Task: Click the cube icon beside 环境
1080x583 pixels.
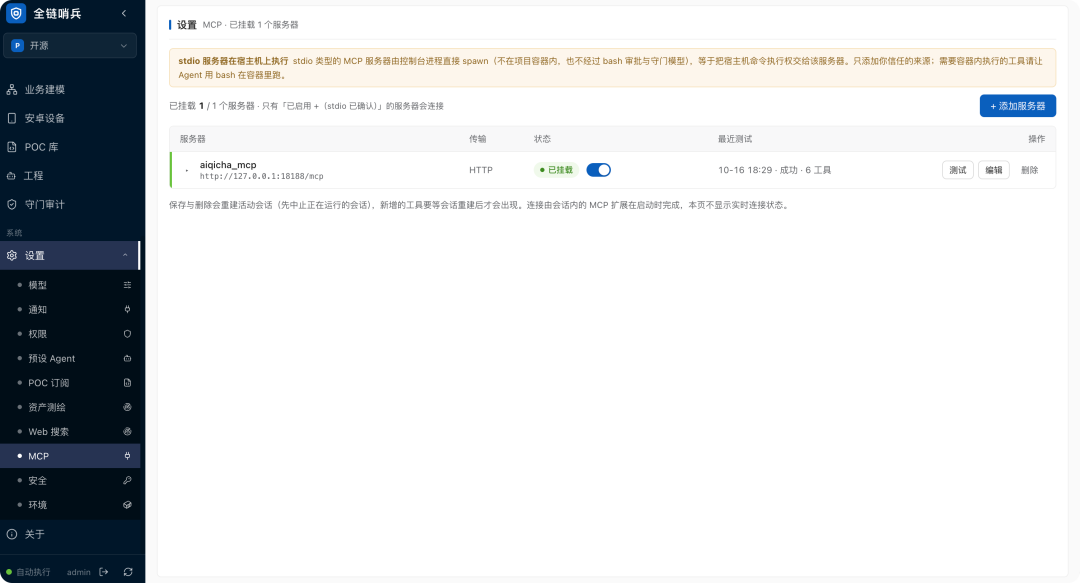Action: point(127,505)
